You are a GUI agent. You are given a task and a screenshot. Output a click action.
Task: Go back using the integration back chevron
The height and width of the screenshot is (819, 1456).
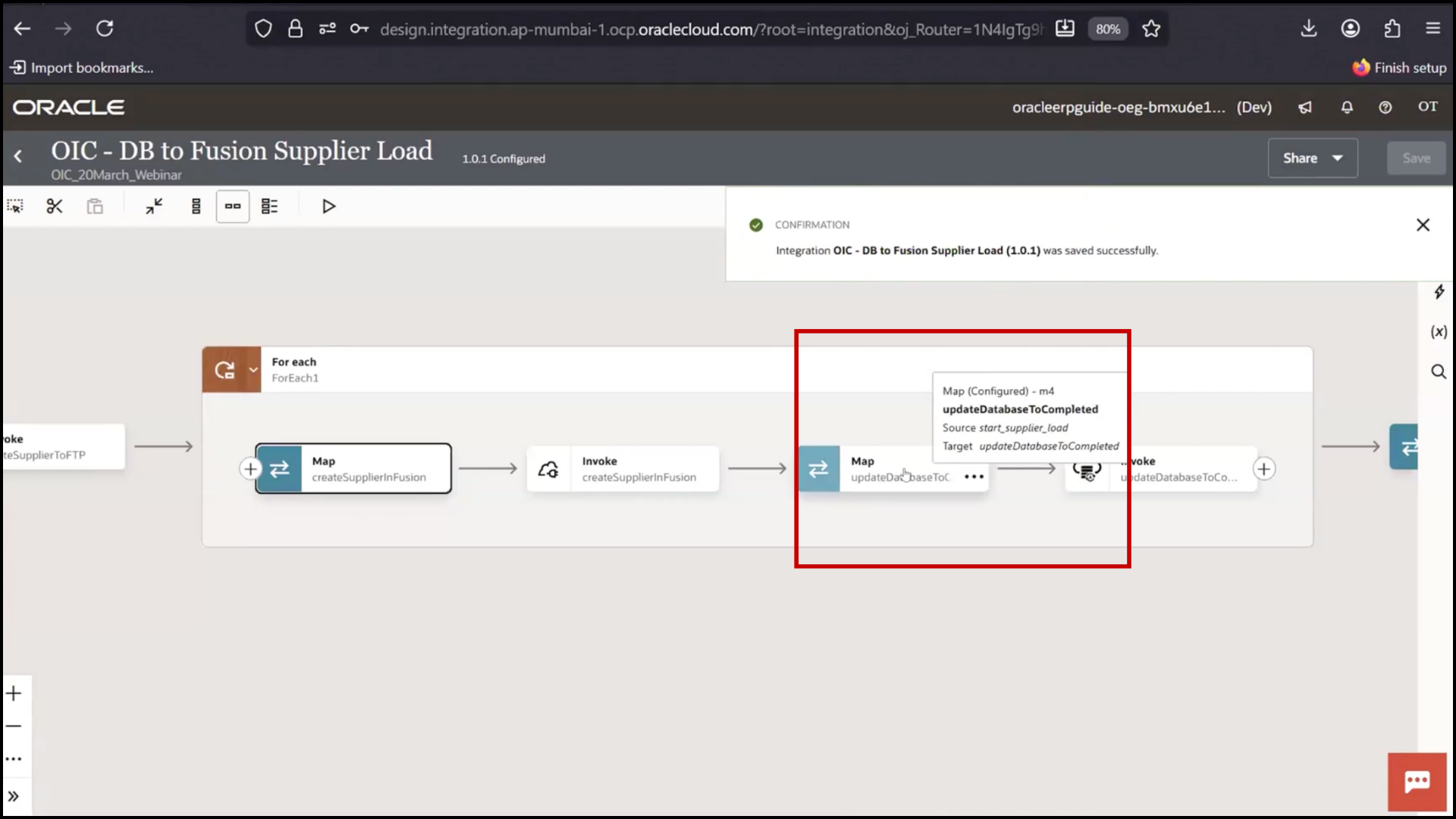(x=18, y=156)
